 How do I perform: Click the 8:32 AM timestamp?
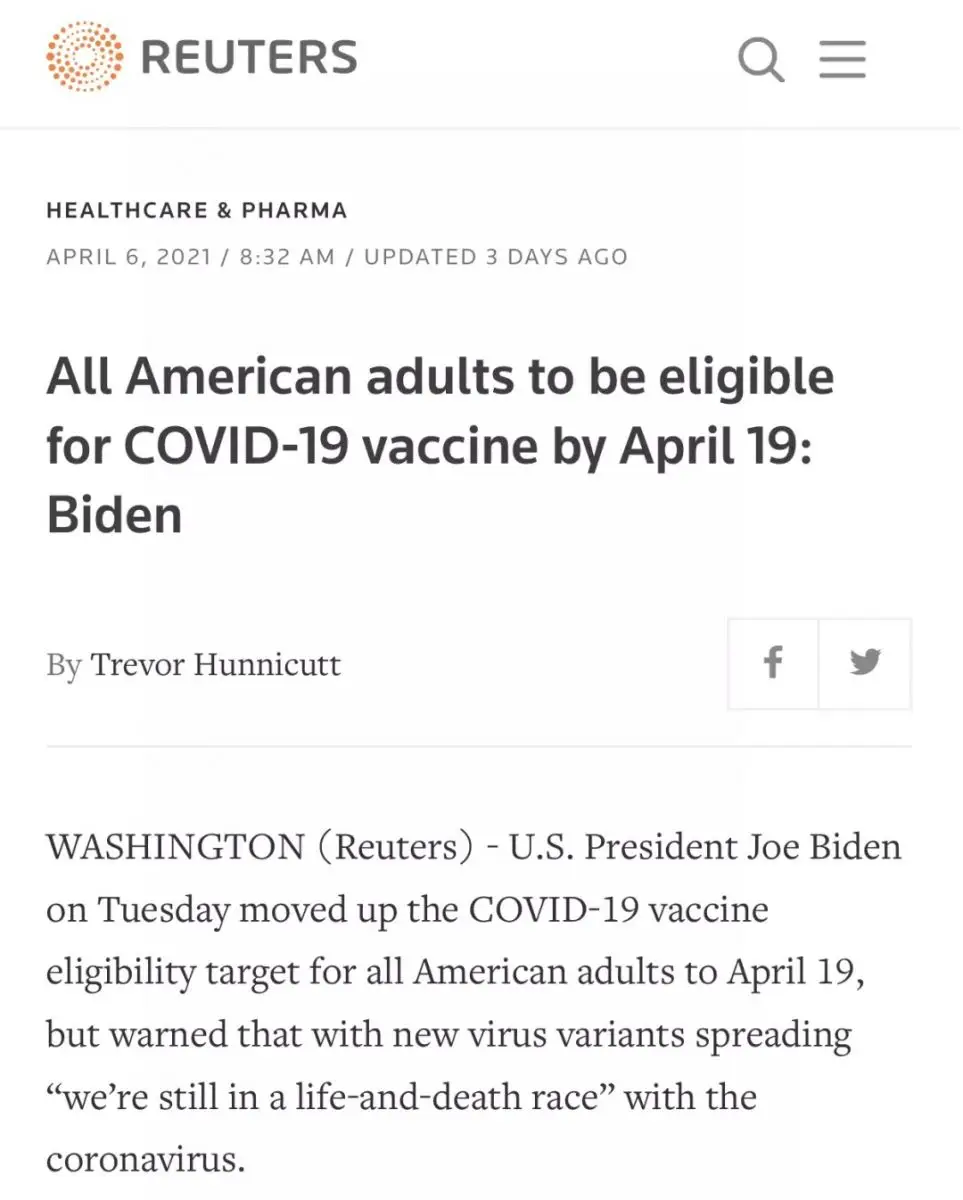pos(288,257)
